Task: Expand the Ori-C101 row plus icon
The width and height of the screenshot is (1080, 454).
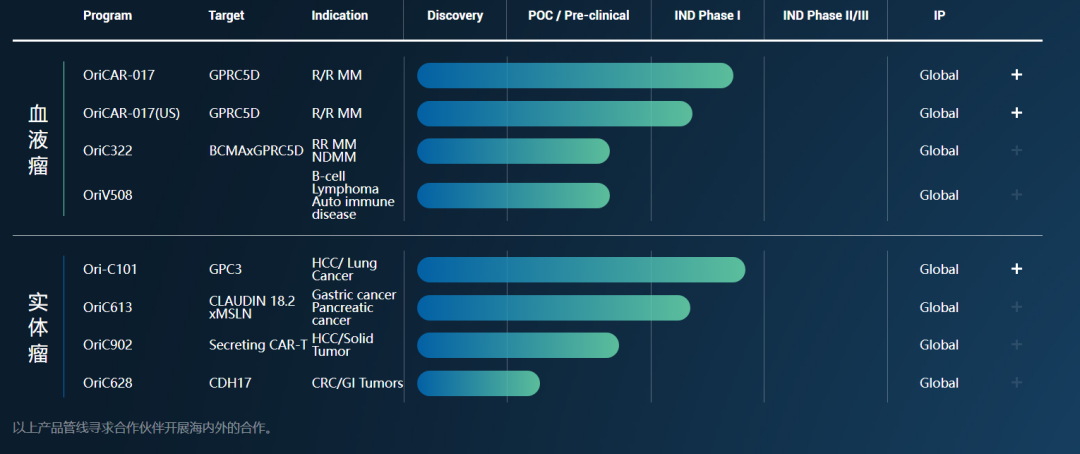Action: pyautogui.click(x=1016, y=269)
